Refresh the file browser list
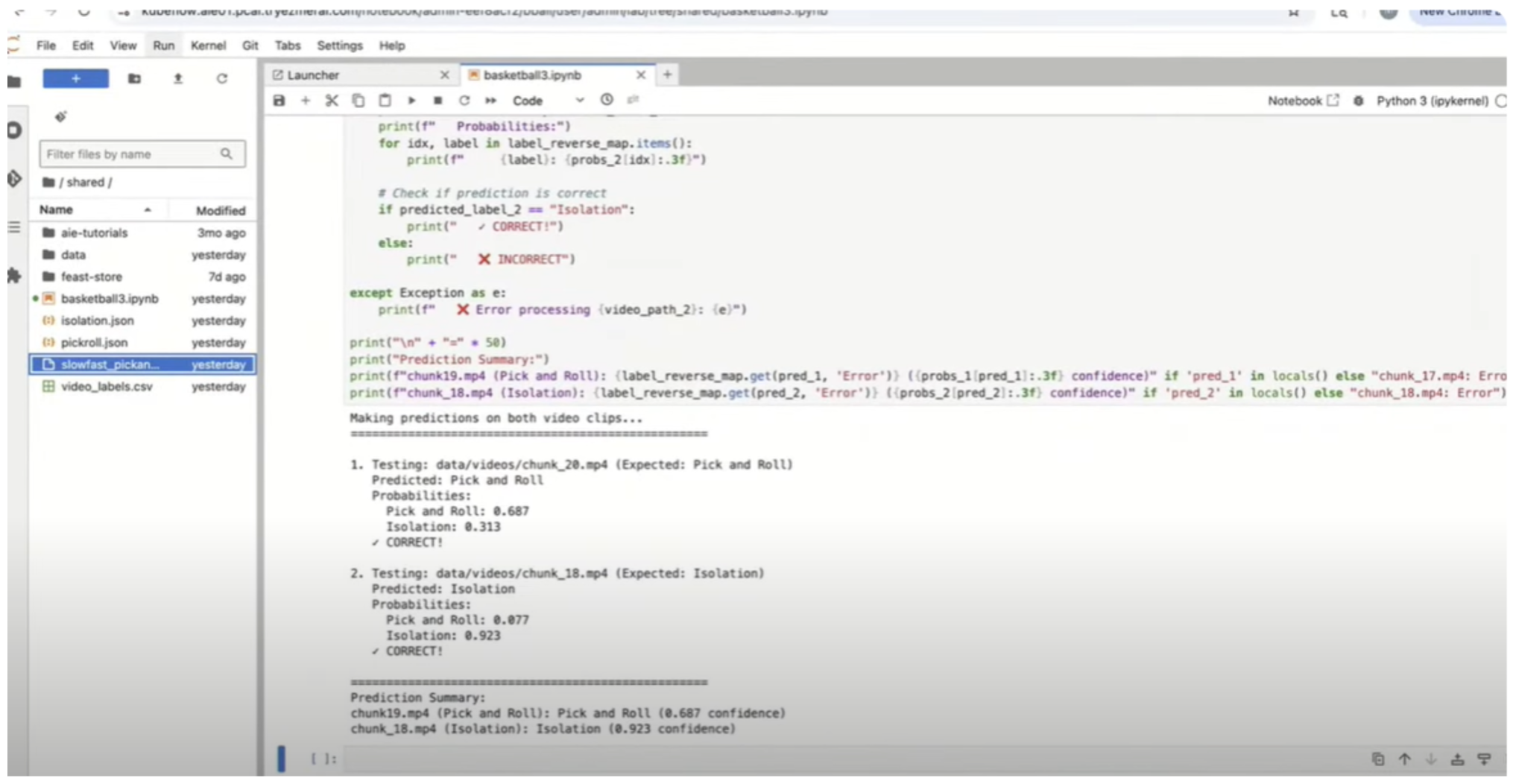 tap(221, 79)
